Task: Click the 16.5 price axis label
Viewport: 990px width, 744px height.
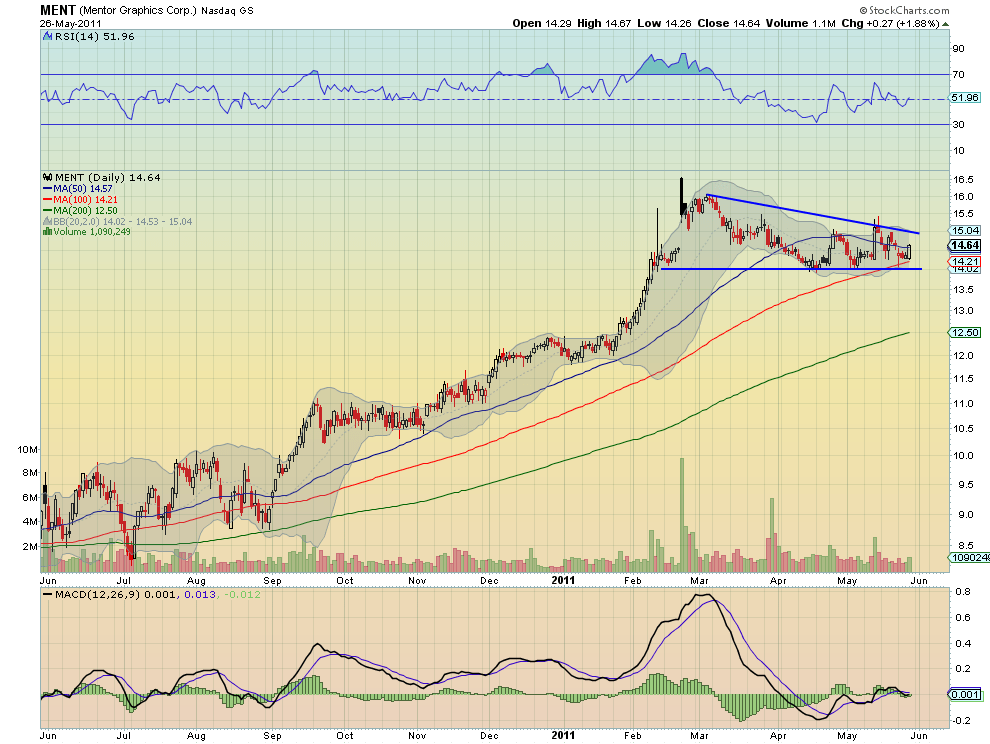Action: (x=962, y=179)
